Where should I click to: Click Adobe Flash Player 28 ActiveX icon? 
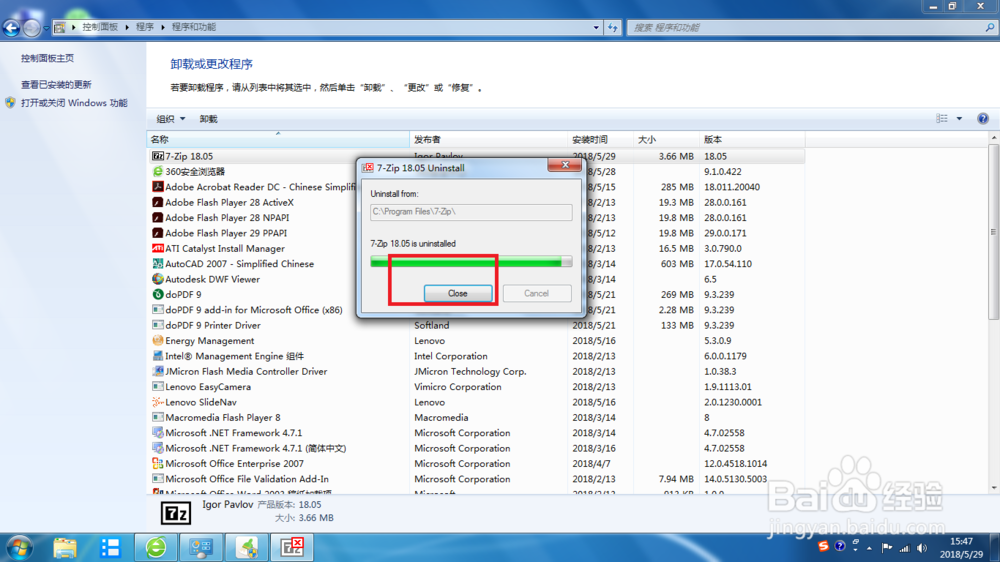point(158,202)
